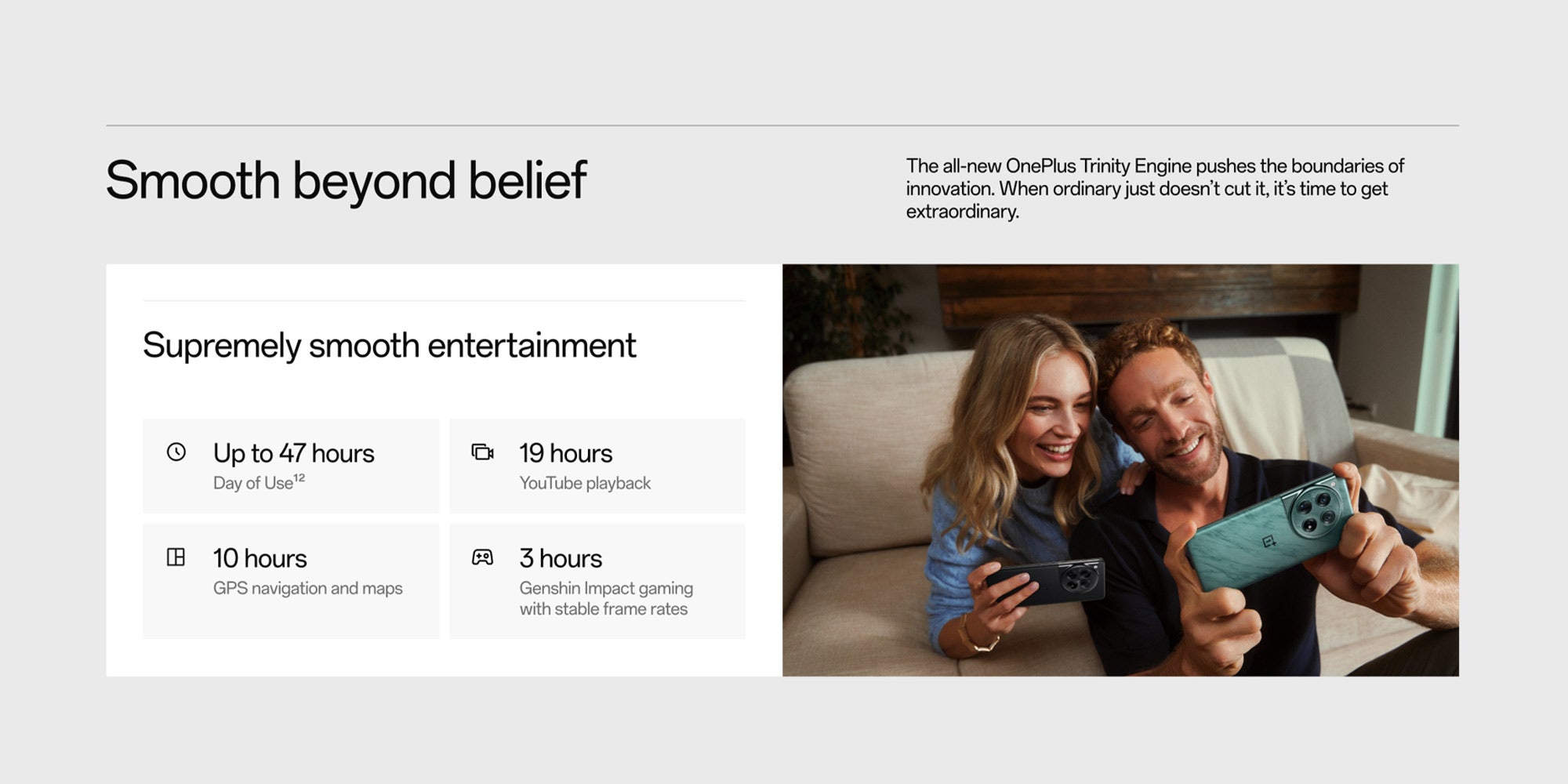Click the camera module on the green phone
This screenshot has width=1568, height=784.
point(1319,510)
